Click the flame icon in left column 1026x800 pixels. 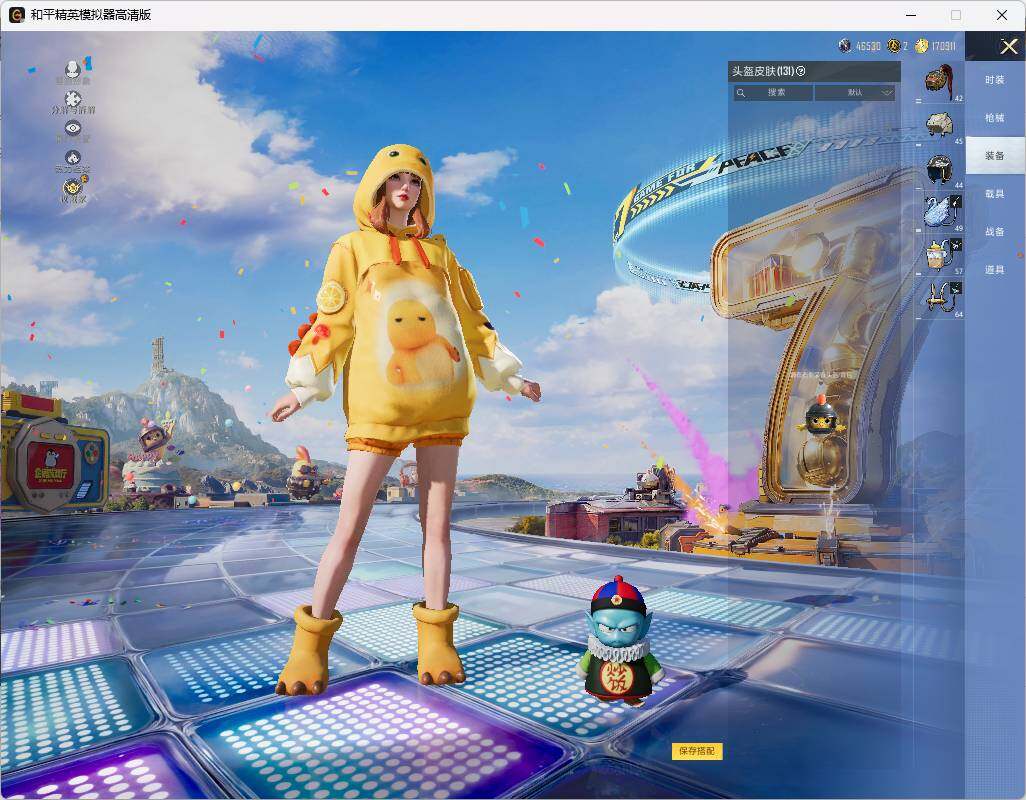[73, 160]
